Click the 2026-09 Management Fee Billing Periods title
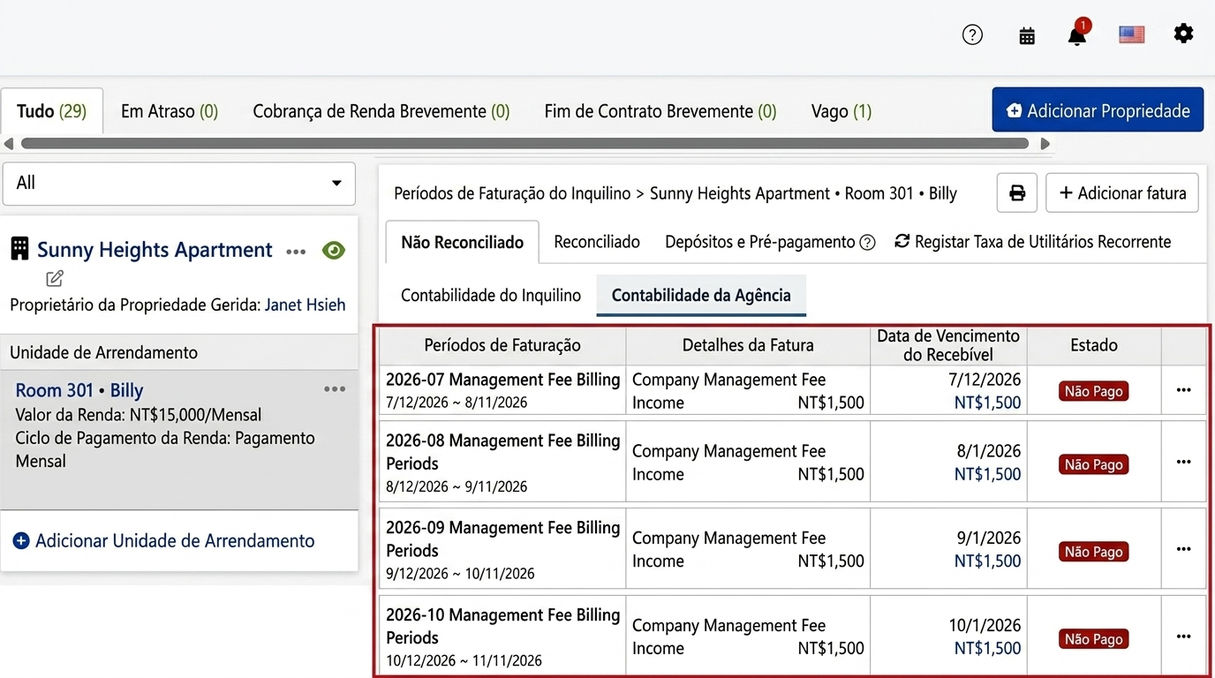 tap(503, 539)
